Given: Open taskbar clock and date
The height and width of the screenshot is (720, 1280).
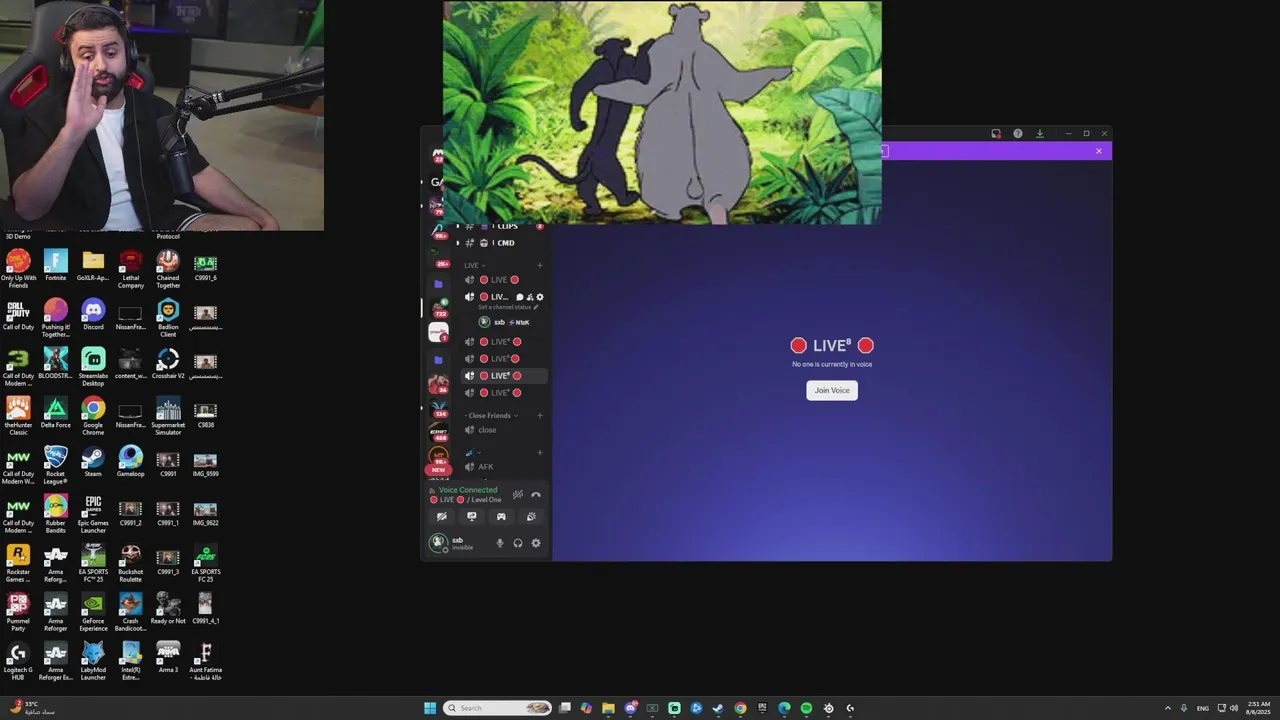Looking at the screenshot, I should 1258,708.
